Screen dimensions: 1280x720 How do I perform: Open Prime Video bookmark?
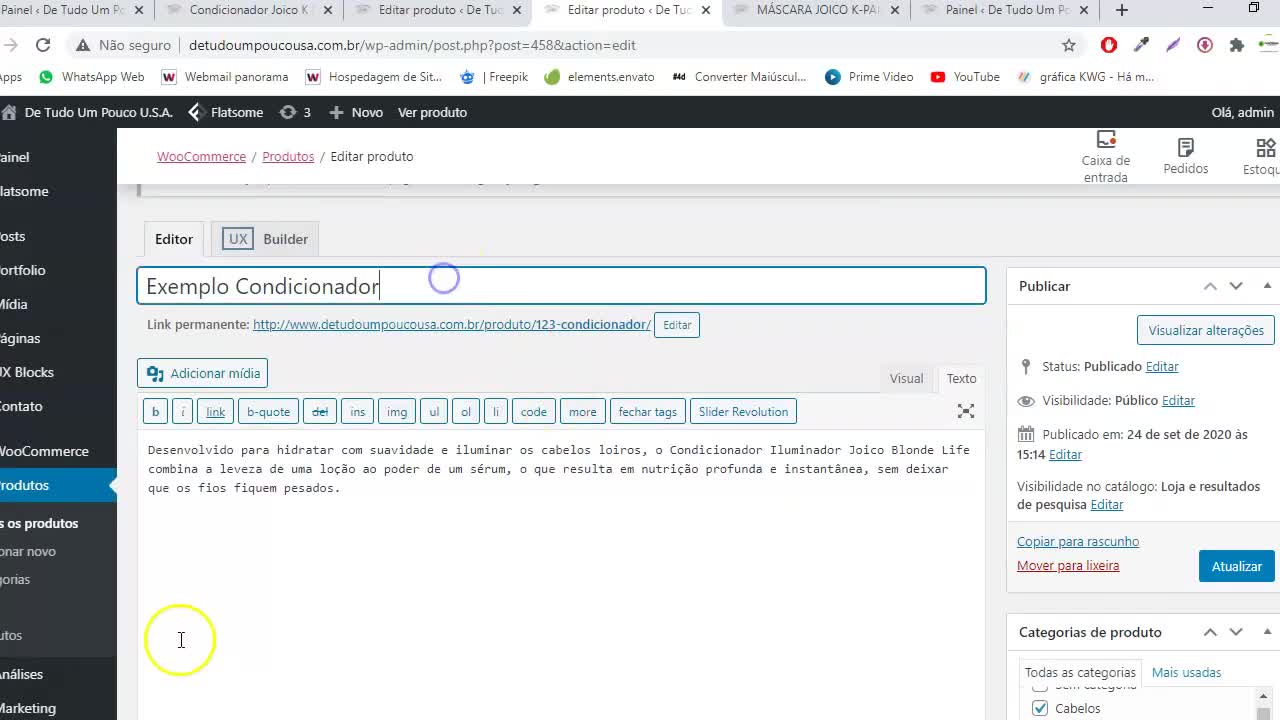click(869, 77)
